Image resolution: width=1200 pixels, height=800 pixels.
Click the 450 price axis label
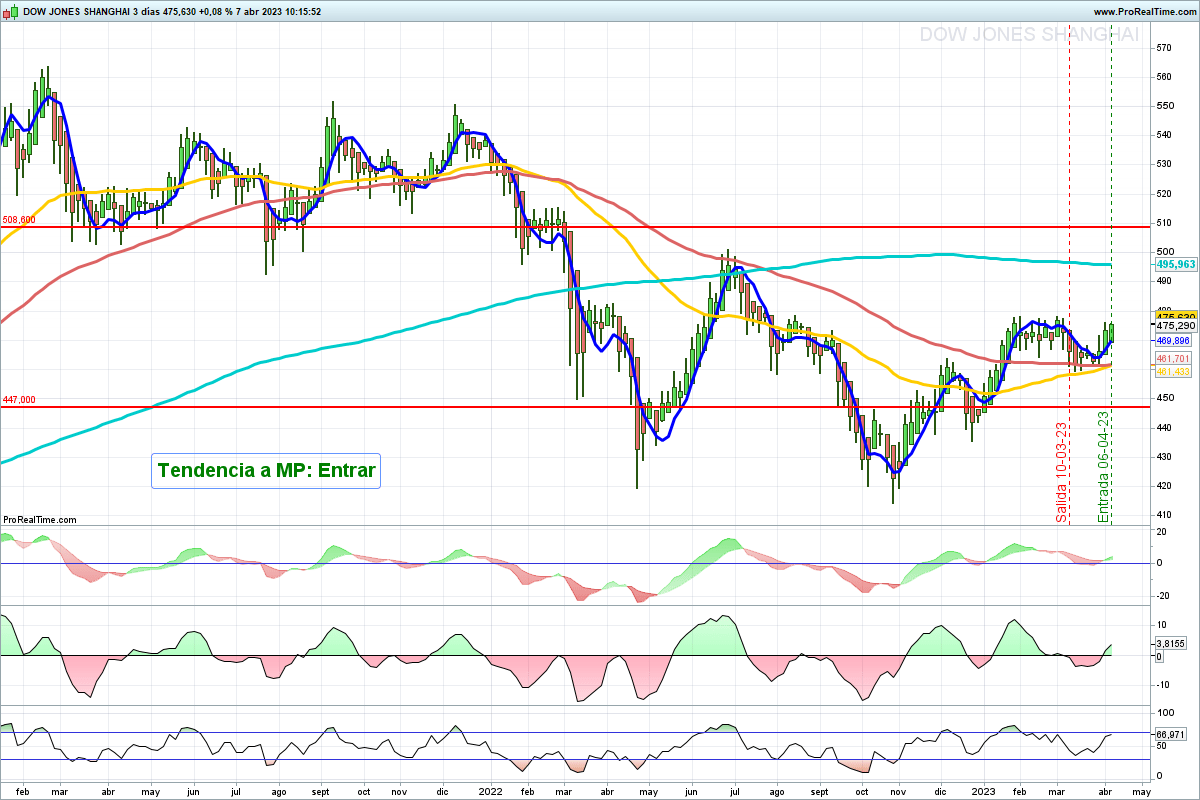tap(1165, 398)
